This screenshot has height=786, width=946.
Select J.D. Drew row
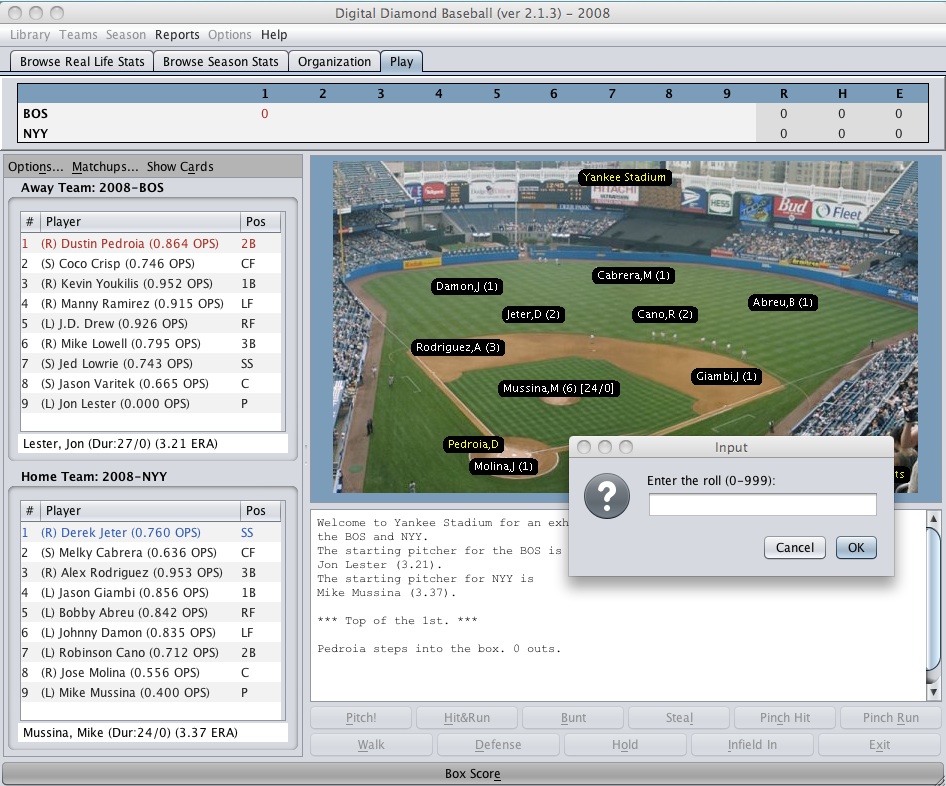[151, 323]
